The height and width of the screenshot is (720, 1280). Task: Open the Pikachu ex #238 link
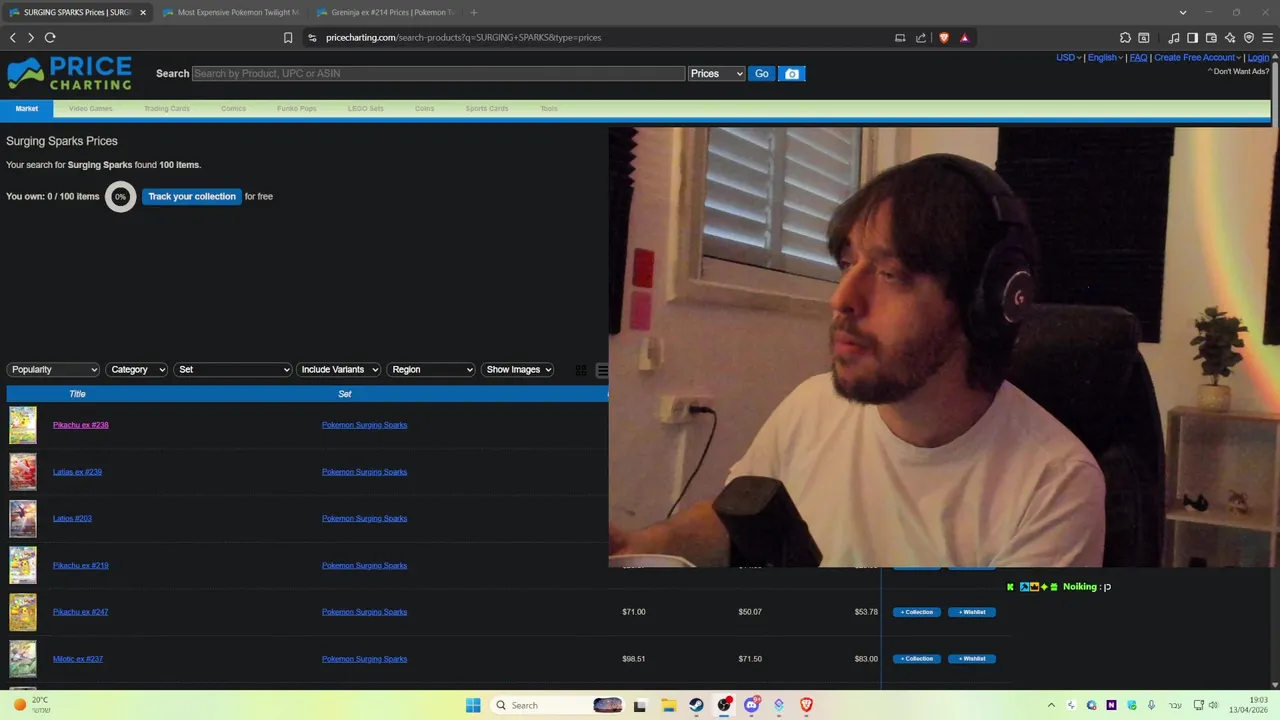tap(81, 425)
